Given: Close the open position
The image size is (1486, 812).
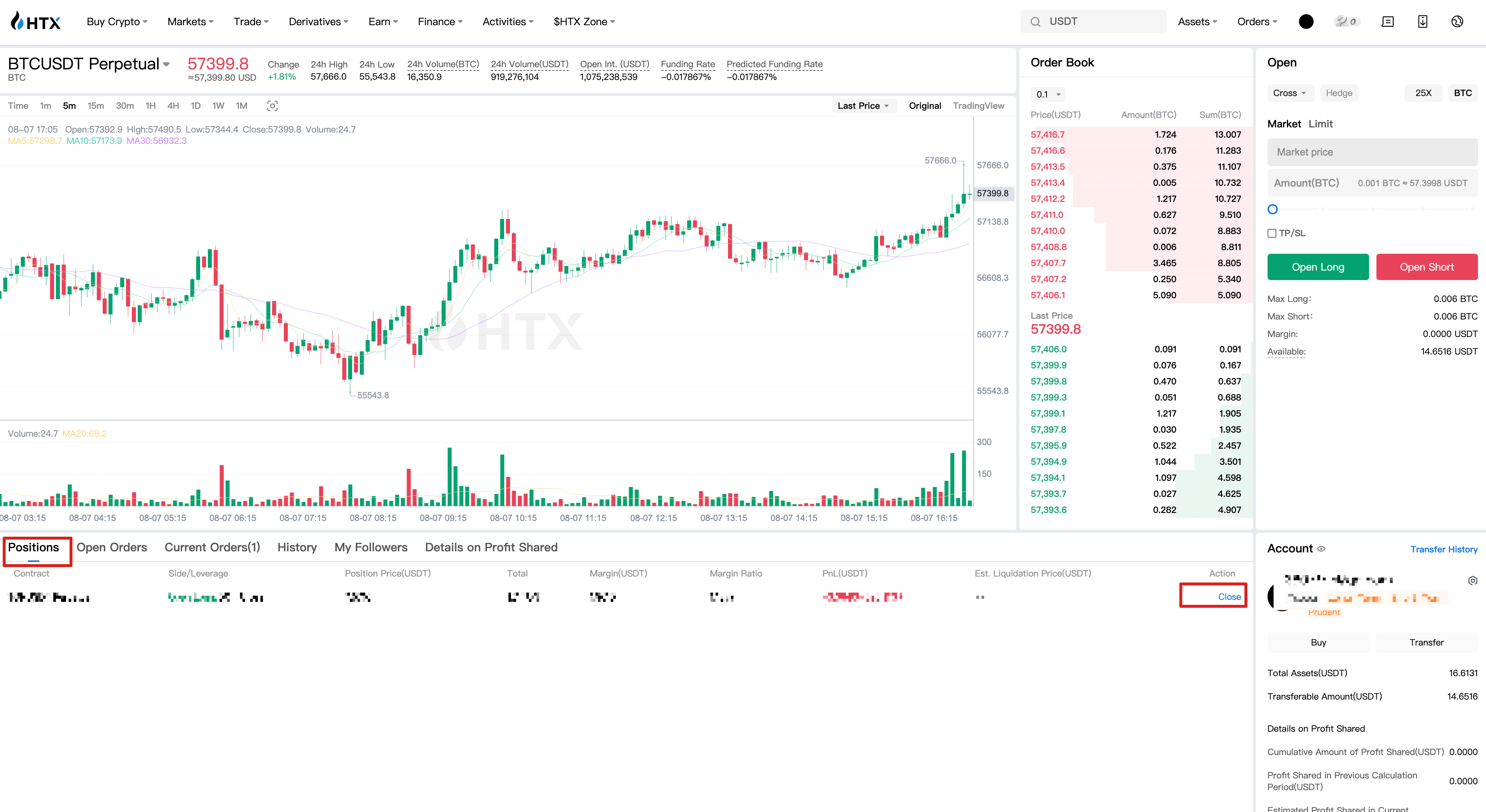Looking at the screenshot, I should click(x=1229, y=597).
